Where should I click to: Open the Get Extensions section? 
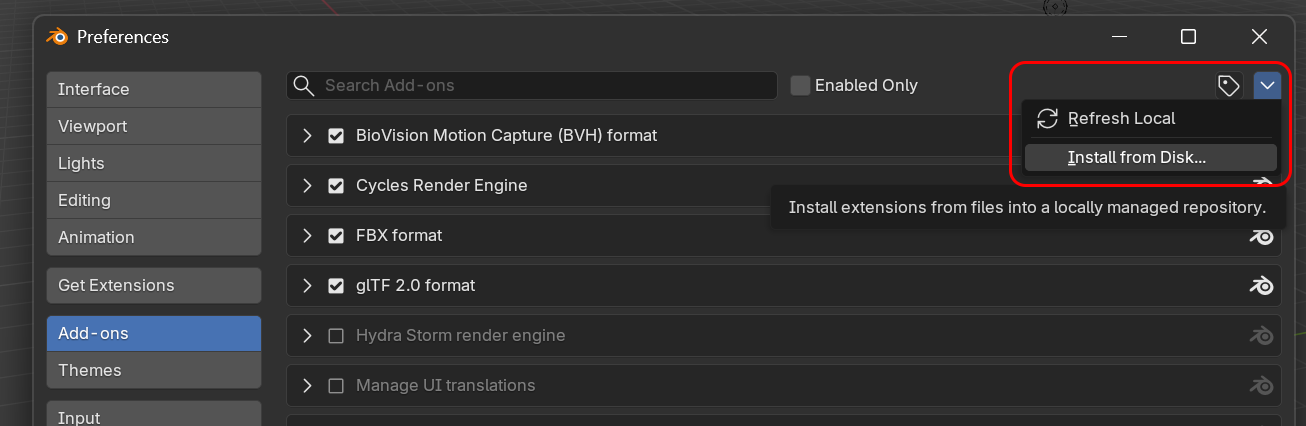(153, 286)
